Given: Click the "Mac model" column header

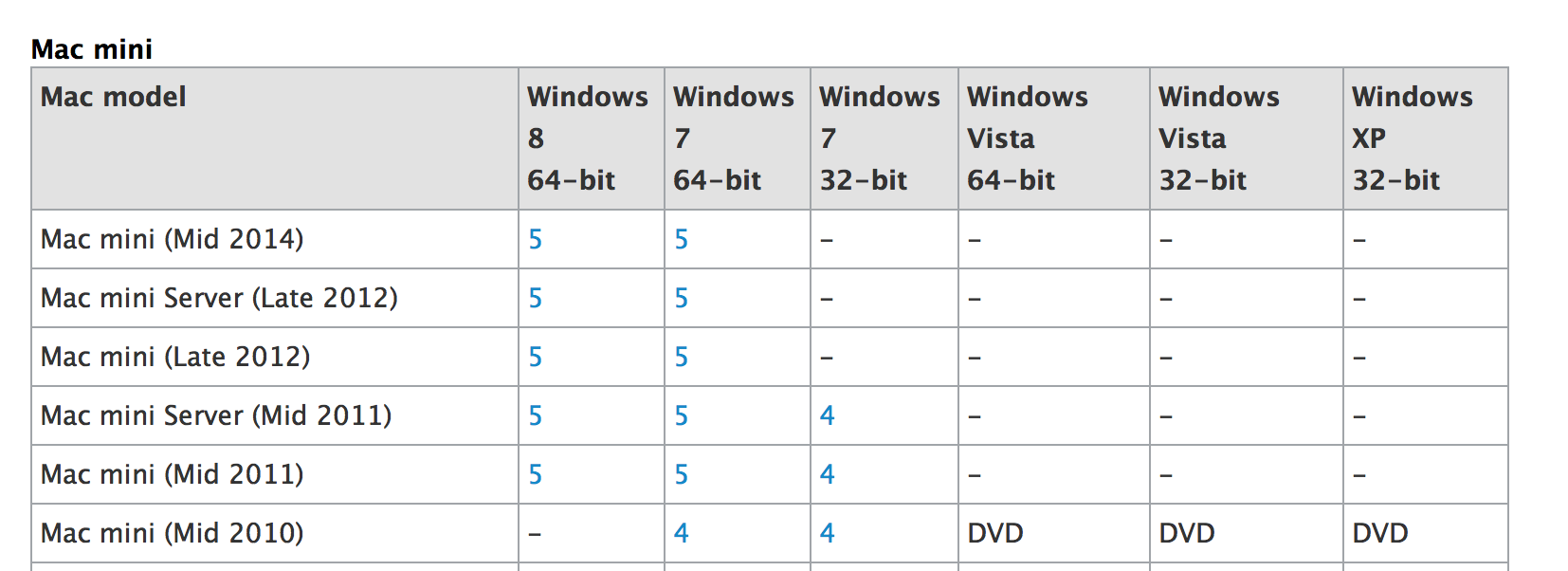Looking at the screenshot, I should pos(114,97).
